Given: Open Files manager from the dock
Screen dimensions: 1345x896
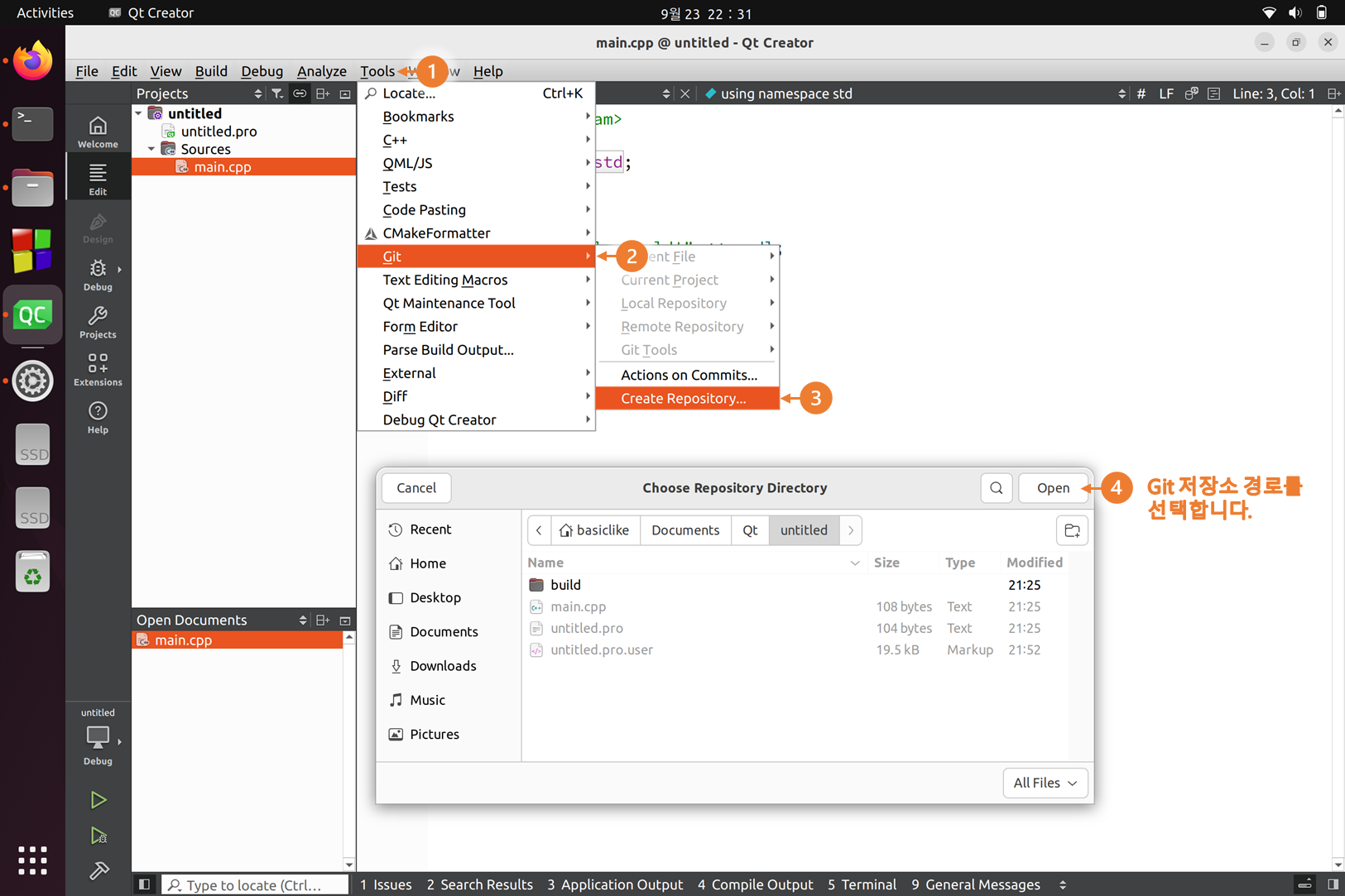Looking at the screenshot, I should click(x=32, y=187).
